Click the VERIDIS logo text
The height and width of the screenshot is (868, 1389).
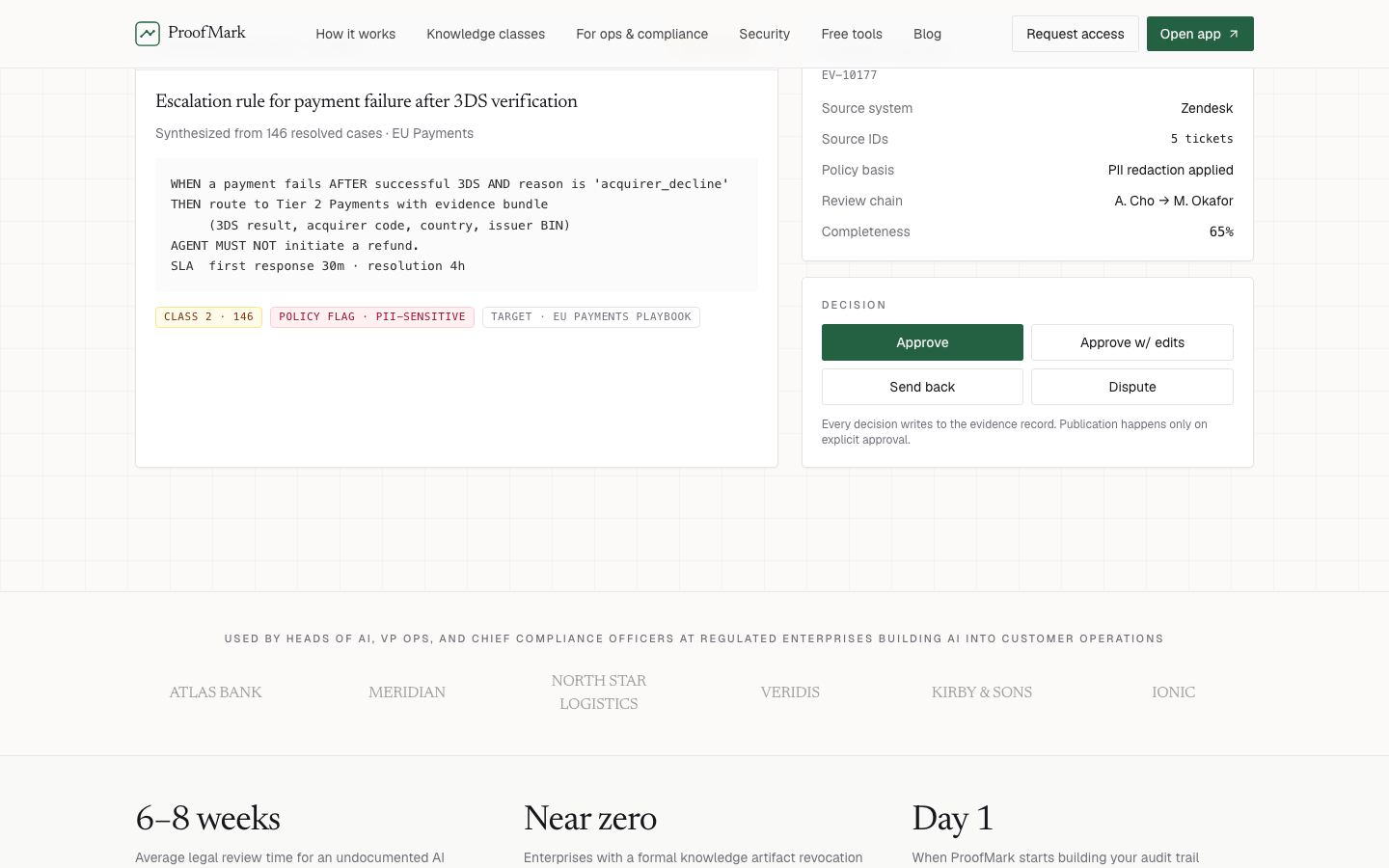tap(790, 692)
